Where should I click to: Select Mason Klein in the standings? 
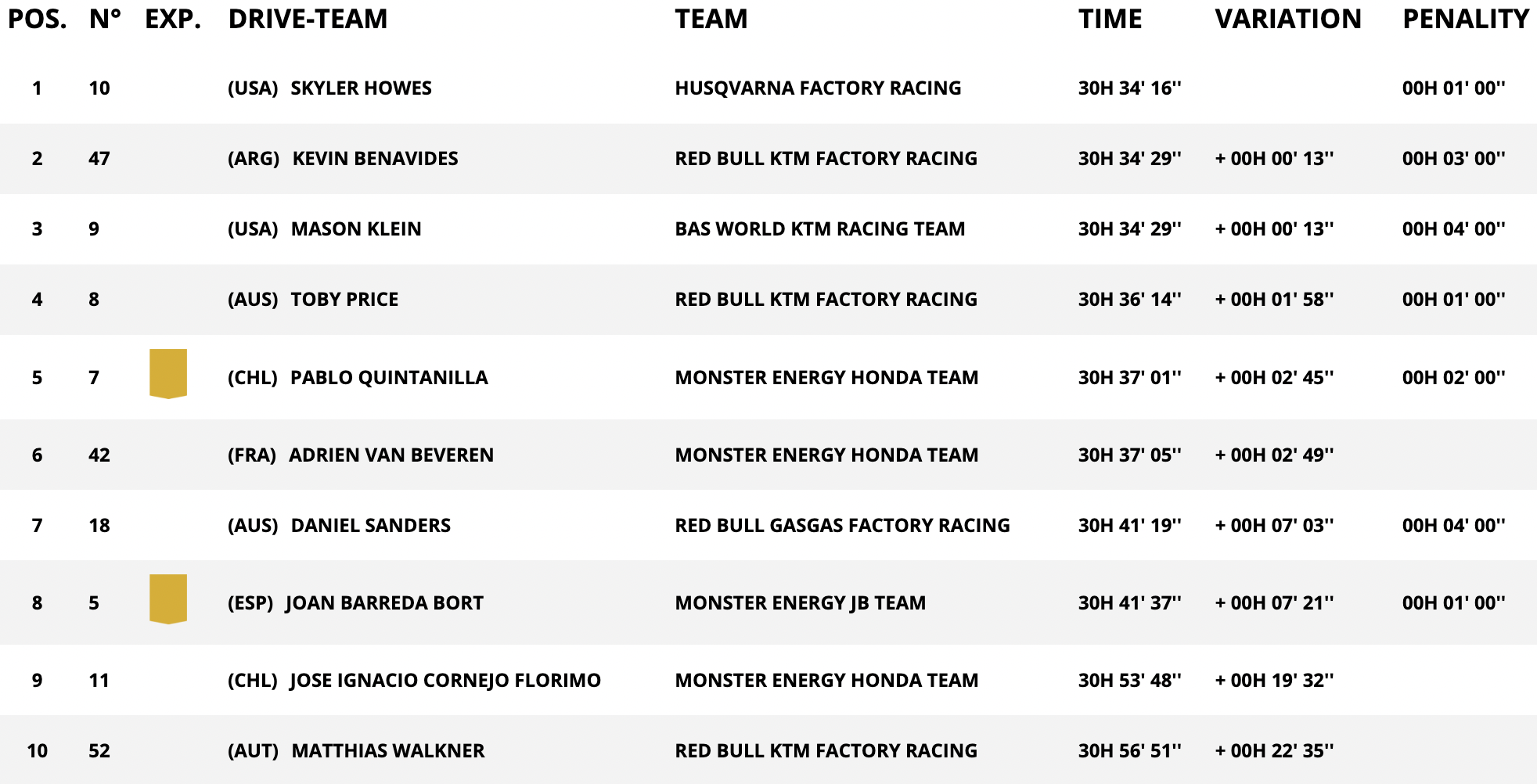356,229
